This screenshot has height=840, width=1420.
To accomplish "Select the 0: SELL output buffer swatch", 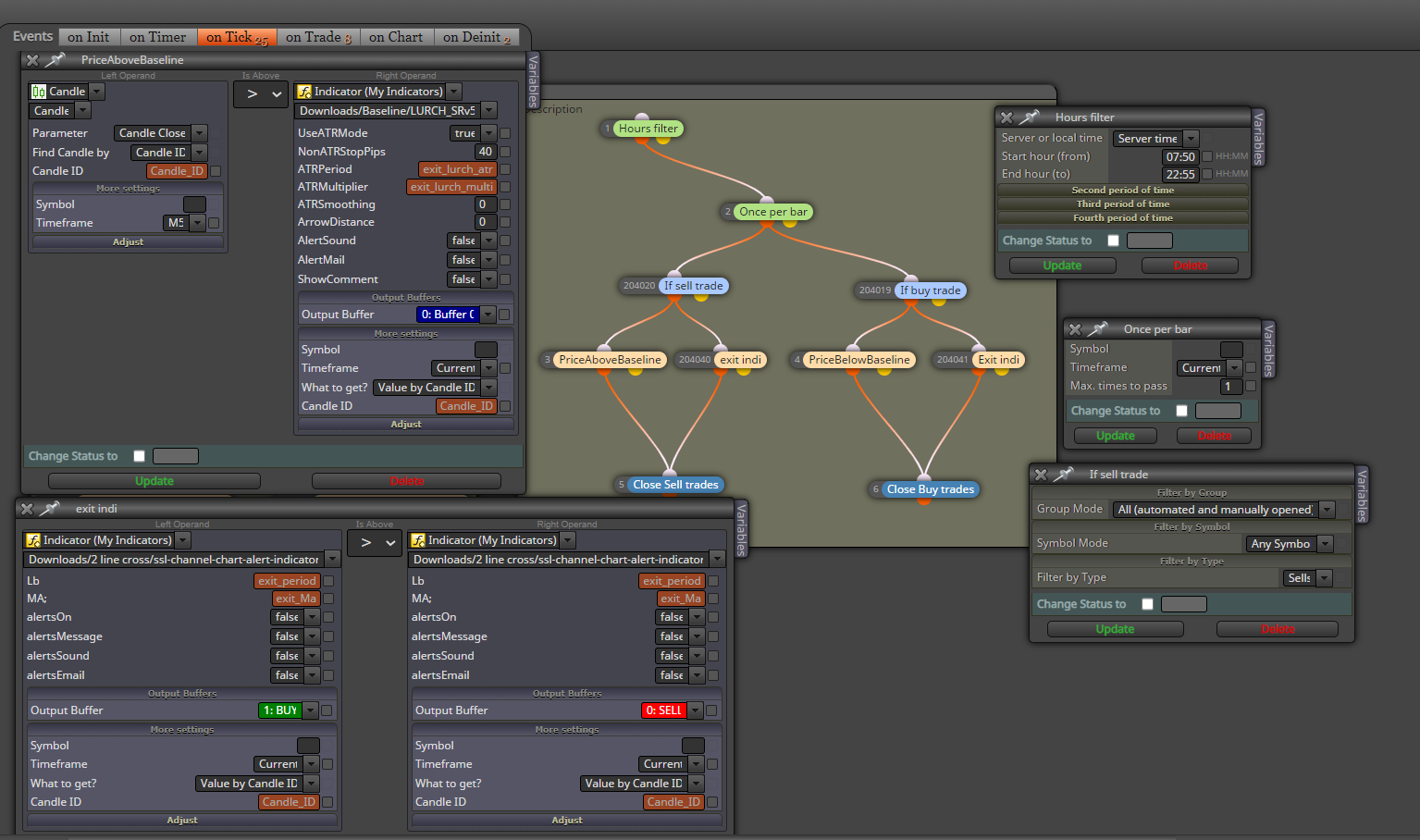I will pos(663,710).
